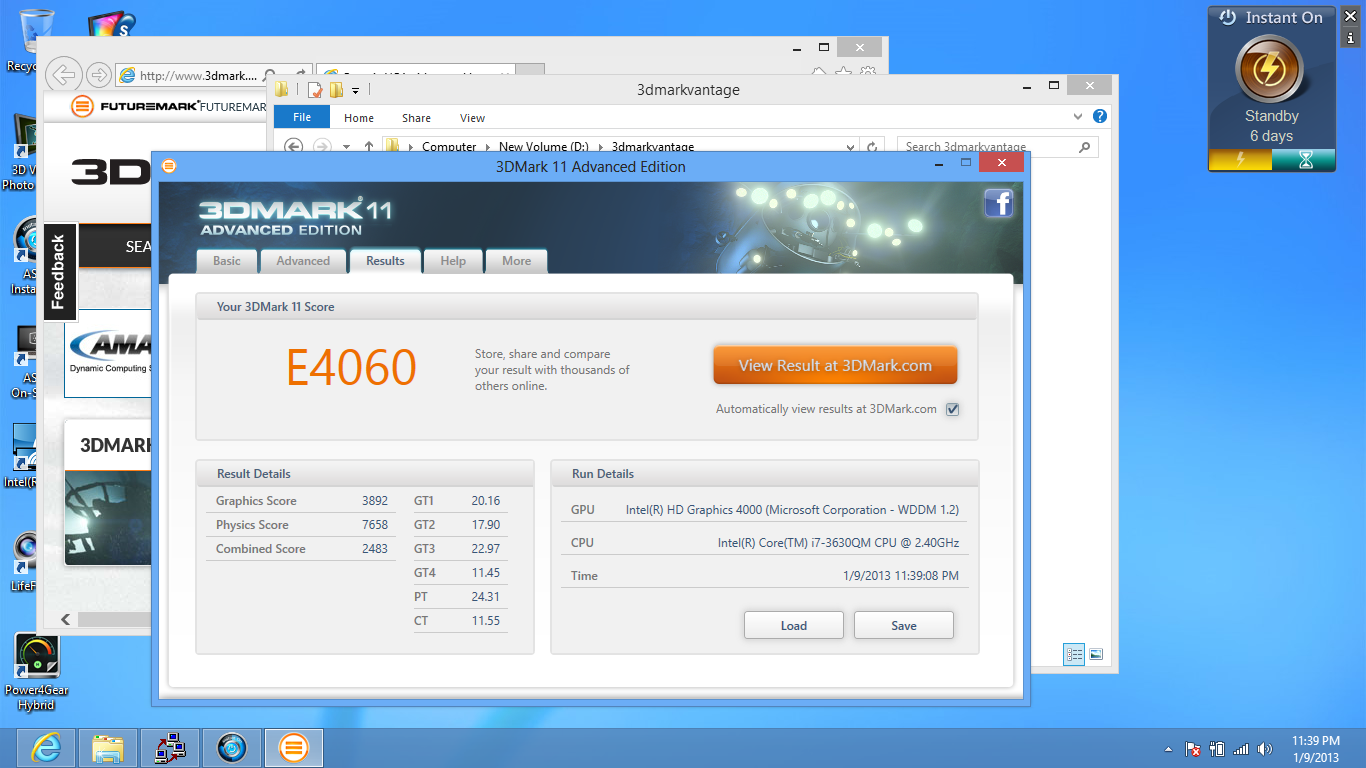Image resolution: width=1366 pixels, height=768 pixels.
Task: Switch Explorer to large thumbnails view icon
Action: click(1096, 655)
